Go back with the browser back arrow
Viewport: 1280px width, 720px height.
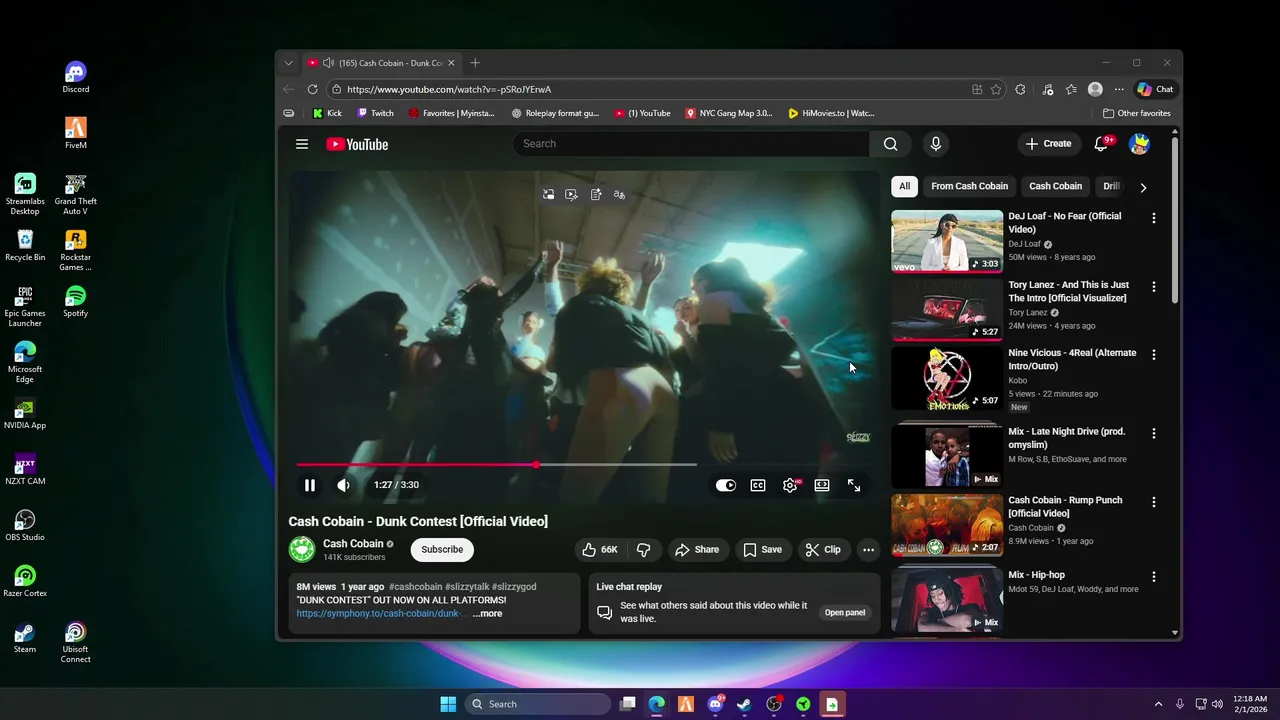pos(289,89)
